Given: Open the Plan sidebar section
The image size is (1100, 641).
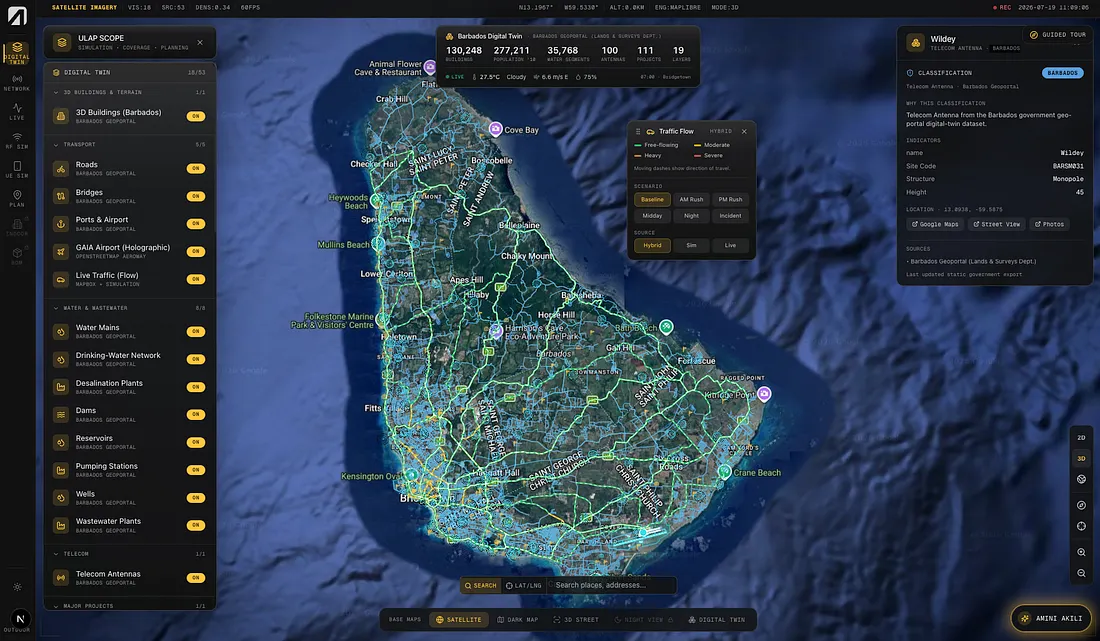Looking at the screenshot, I should pos(17,198).
